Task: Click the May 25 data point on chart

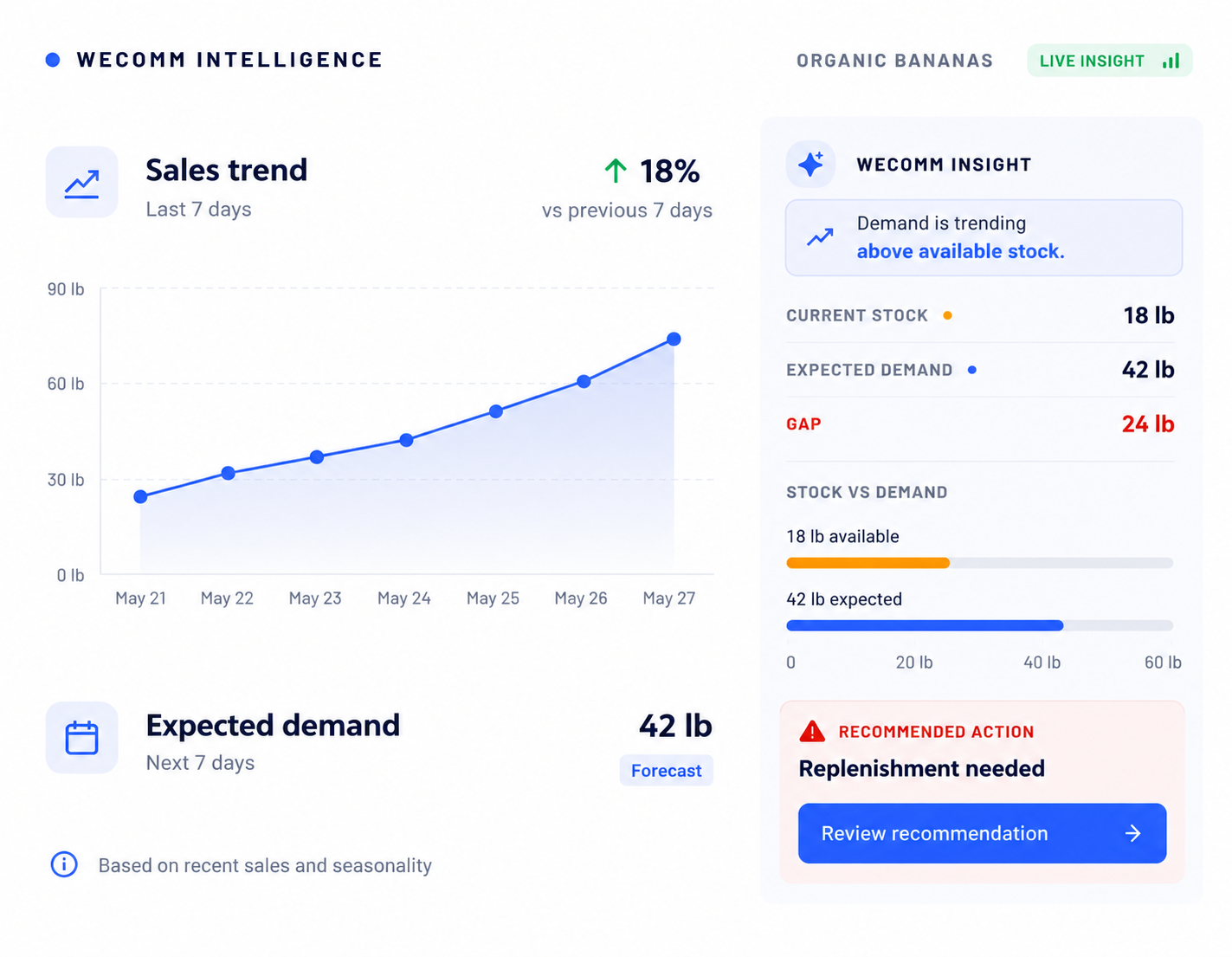Action: tap(495, 411)
